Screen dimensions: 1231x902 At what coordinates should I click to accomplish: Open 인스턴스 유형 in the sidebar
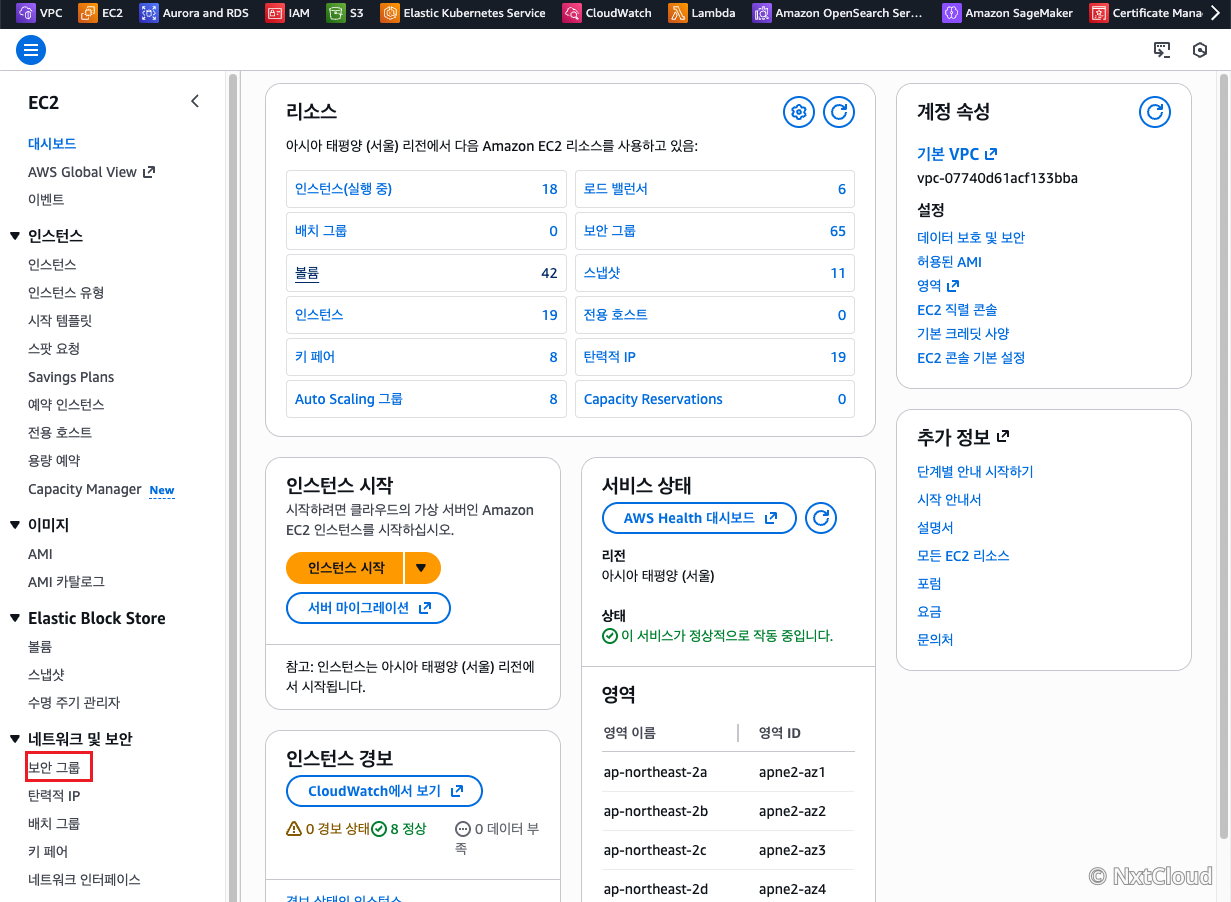click(66, 292)
